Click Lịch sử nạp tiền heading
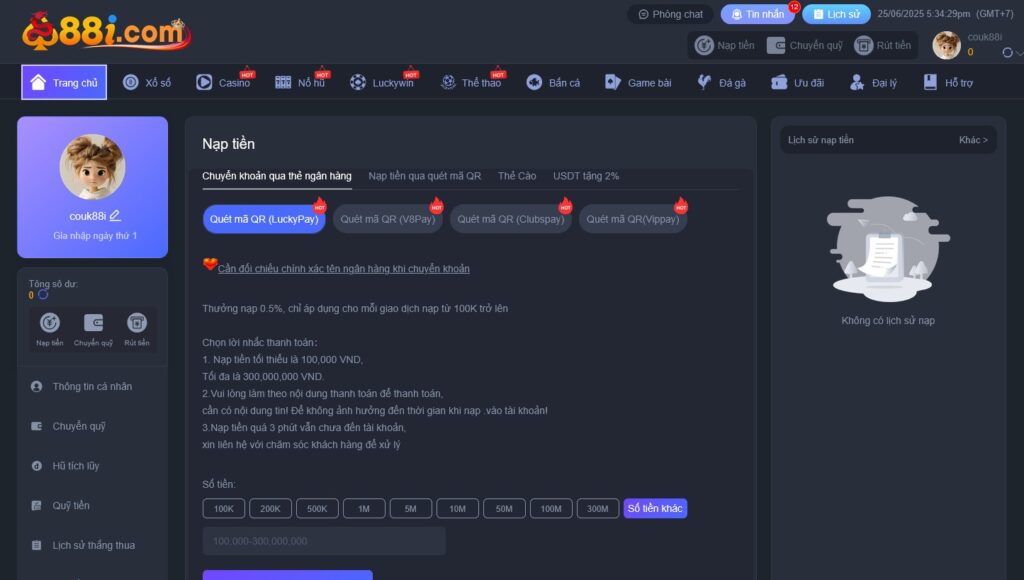The width and height of the screenshot is (1024, 580). click(821, 140)
